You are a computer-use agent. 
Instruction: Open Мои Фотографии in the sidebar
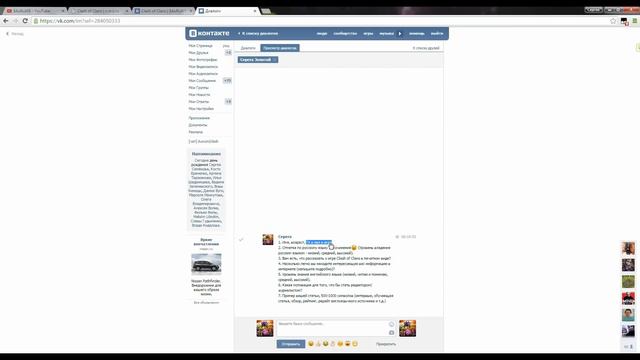(x=203, y=60)
